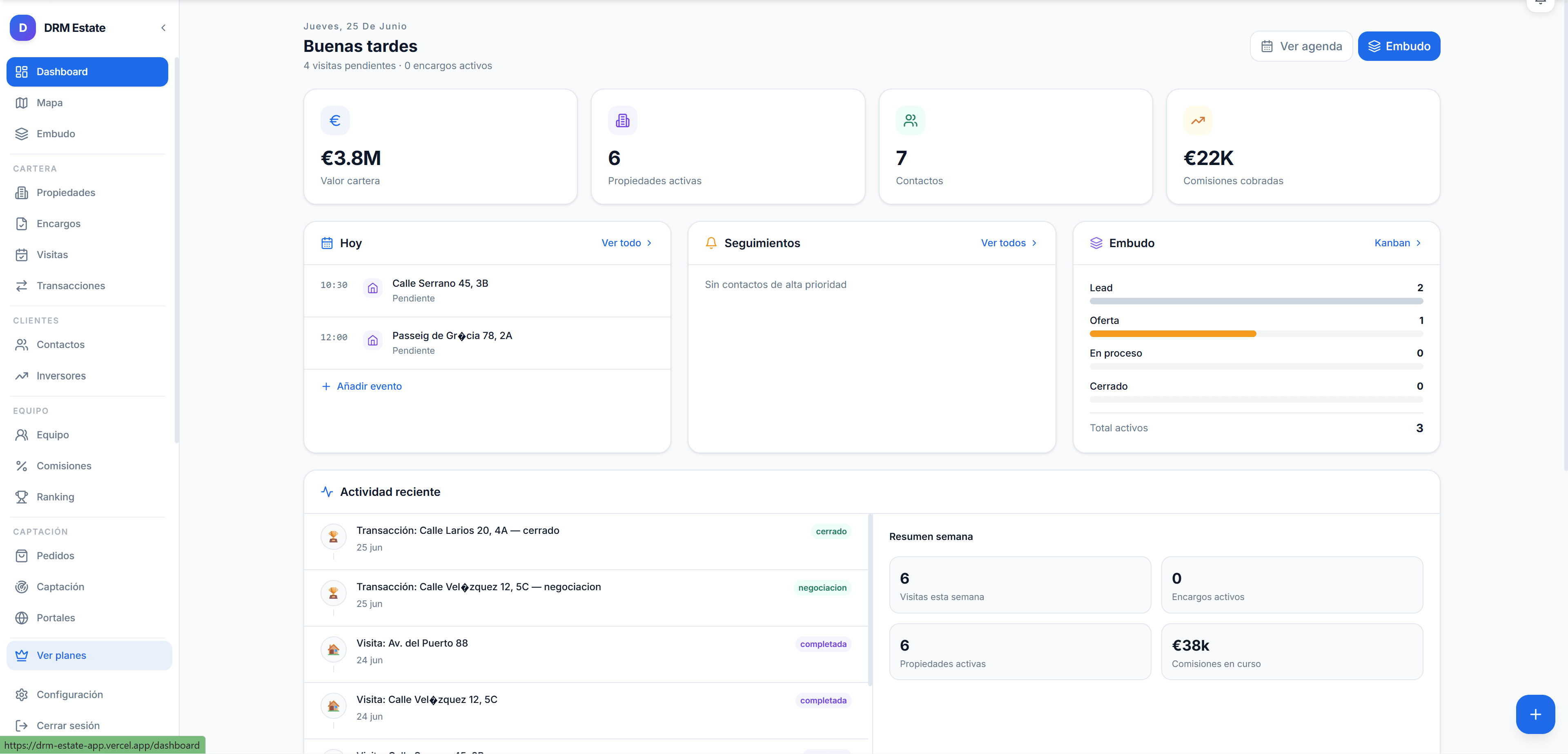Click the Cerrar sesión logout icon
Image resolution: width=1568 pixels, height=754 pixels.
22,726
